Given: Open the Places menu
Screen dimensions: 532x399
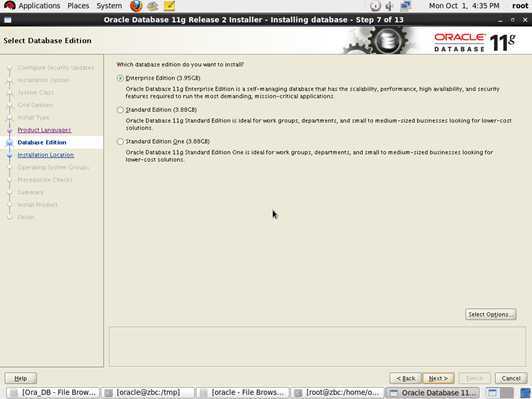Looking at the screenshot, I should pyautogui.click(x=78, y=6).
